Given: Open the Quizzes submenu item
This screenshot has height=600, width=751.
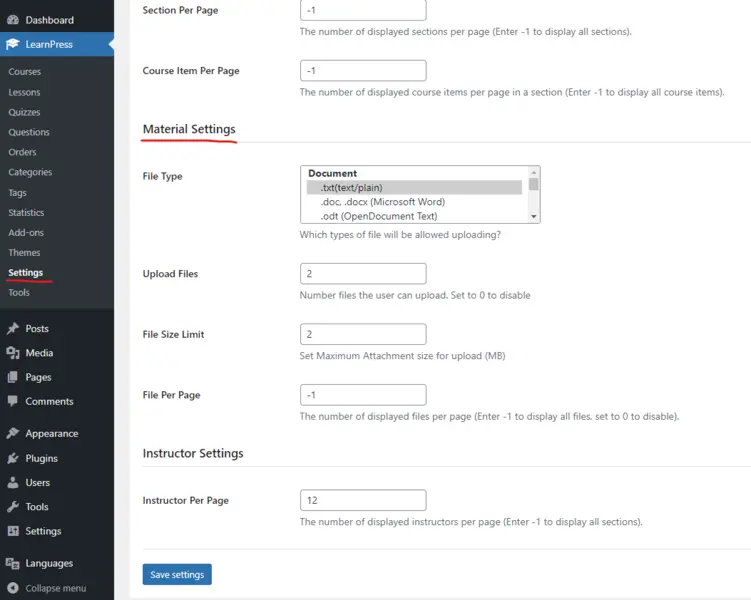Looking at the screenshot, I should 24,112.
